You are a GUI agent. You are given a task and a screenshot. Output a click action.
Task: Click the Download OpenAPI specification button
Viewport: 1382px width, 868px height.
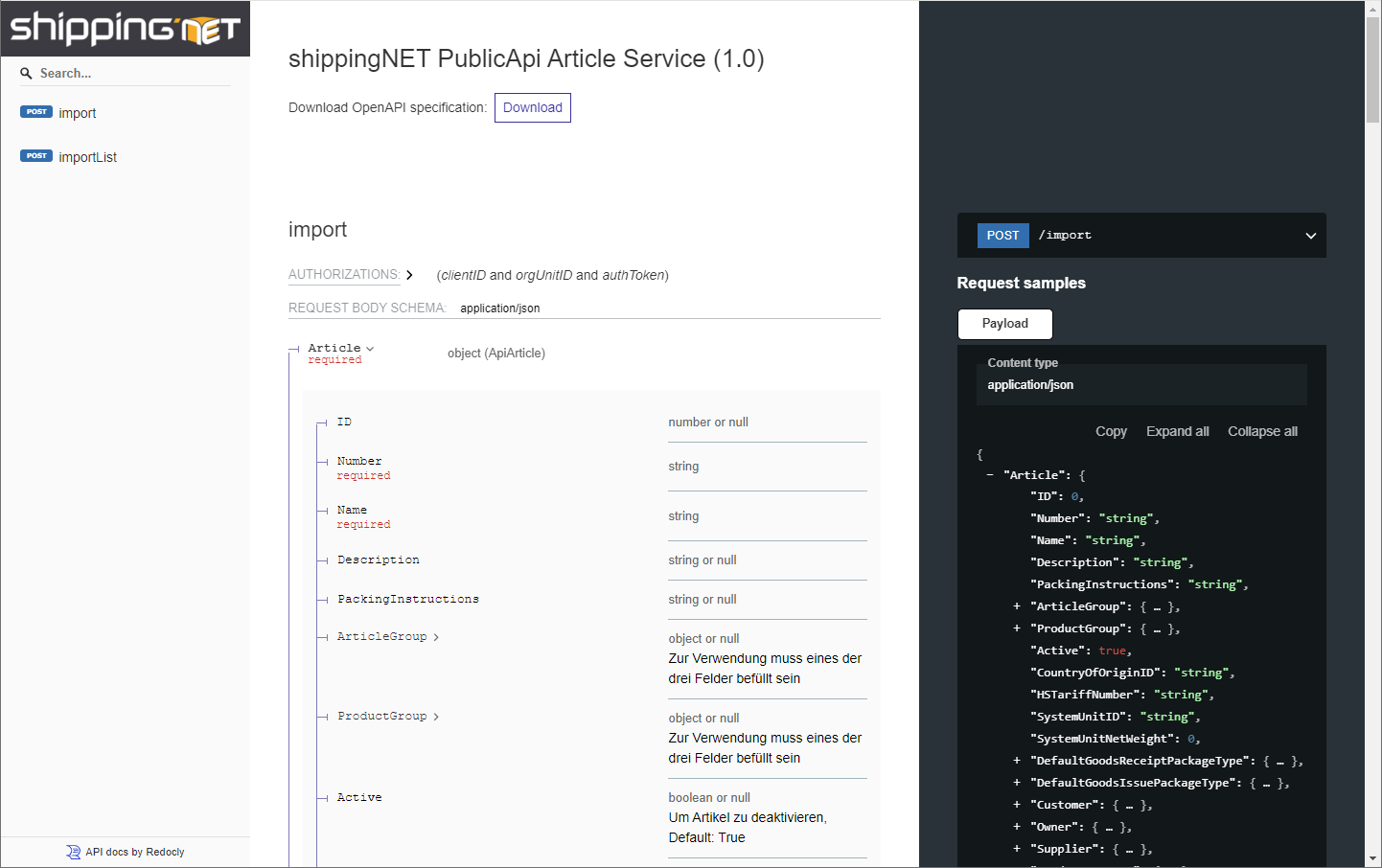click(532, 107)
